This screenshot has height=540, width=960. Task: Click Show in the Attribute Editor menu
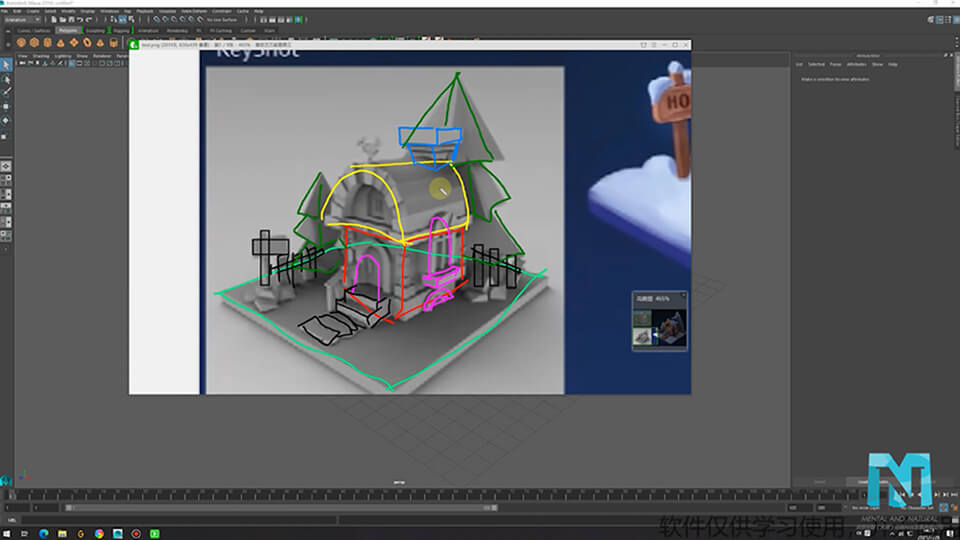(877, 64)
